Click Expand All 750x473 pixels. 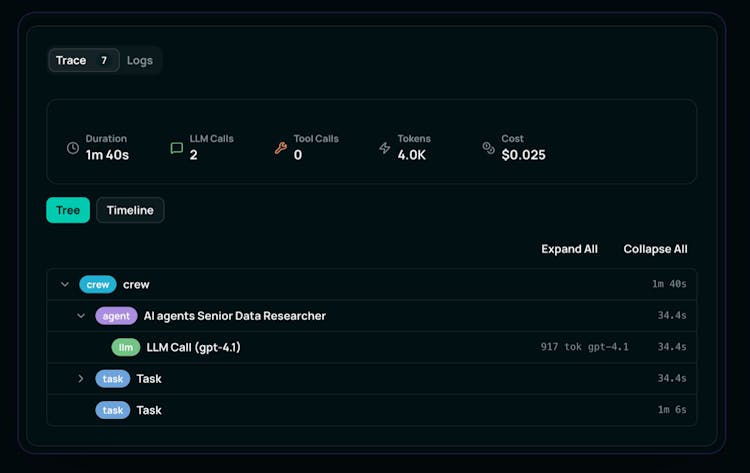coord(569,249)
